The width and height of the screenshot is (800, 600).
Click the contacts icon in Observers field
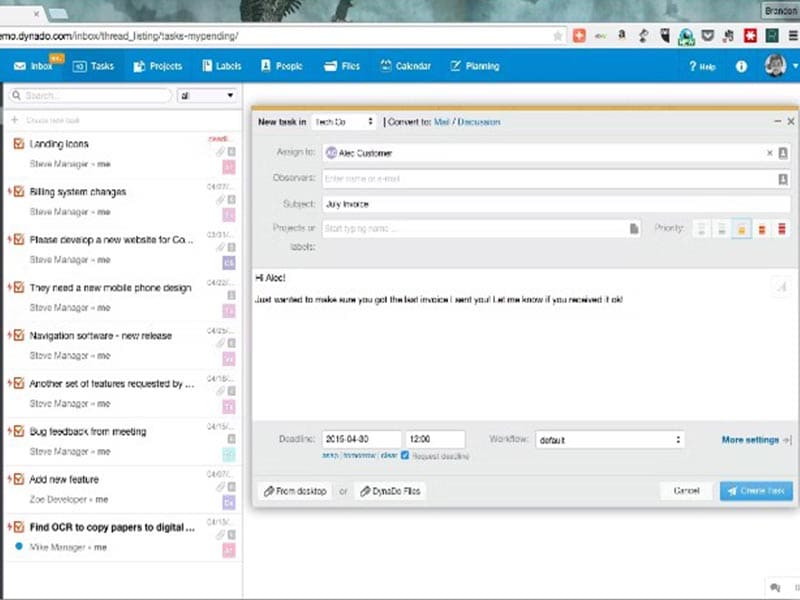point(783,179)
